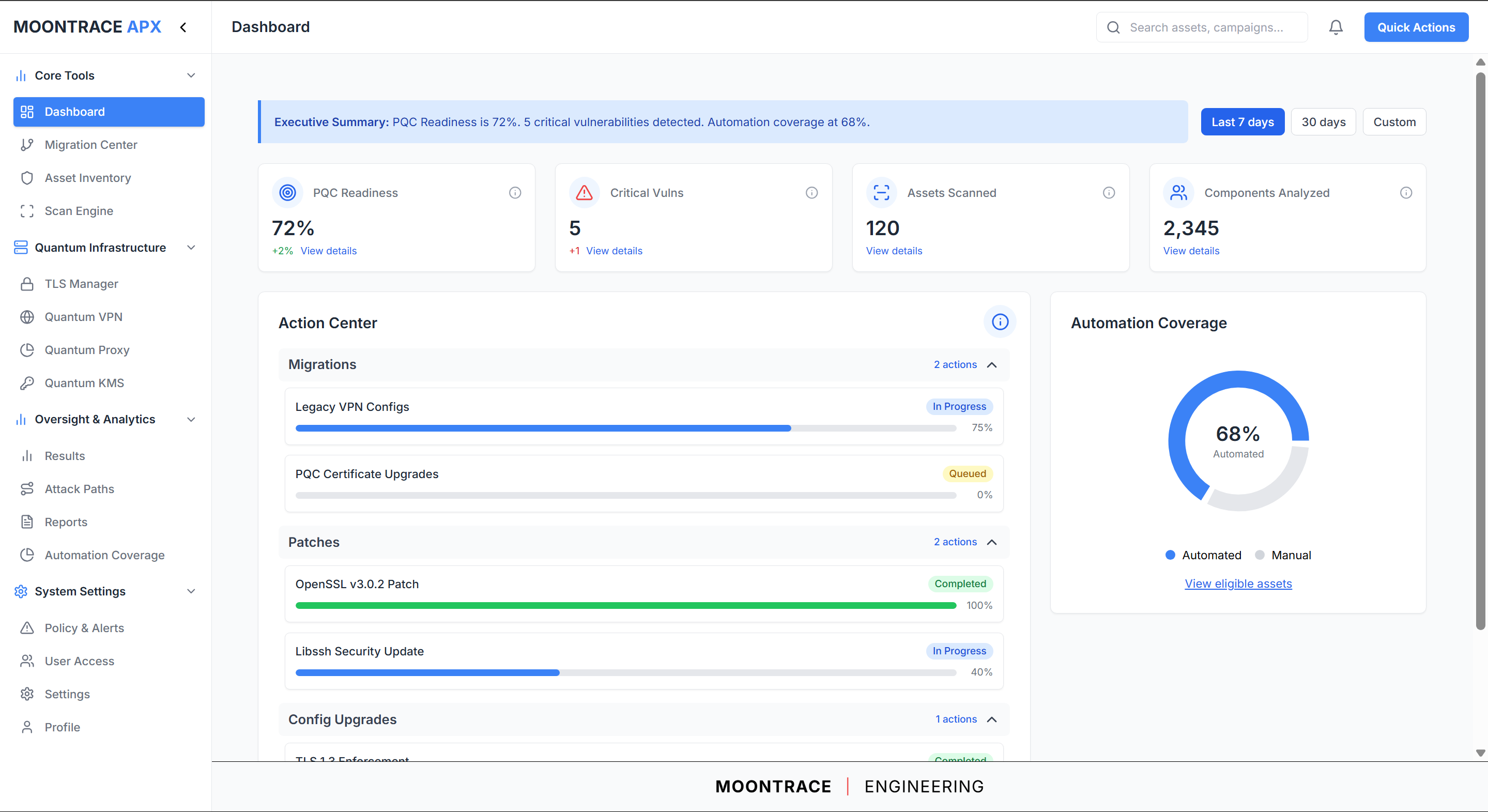Open the Dashboard menu item
The height and width of the screenshot is (812, 1488).
[x=109, y=112]
